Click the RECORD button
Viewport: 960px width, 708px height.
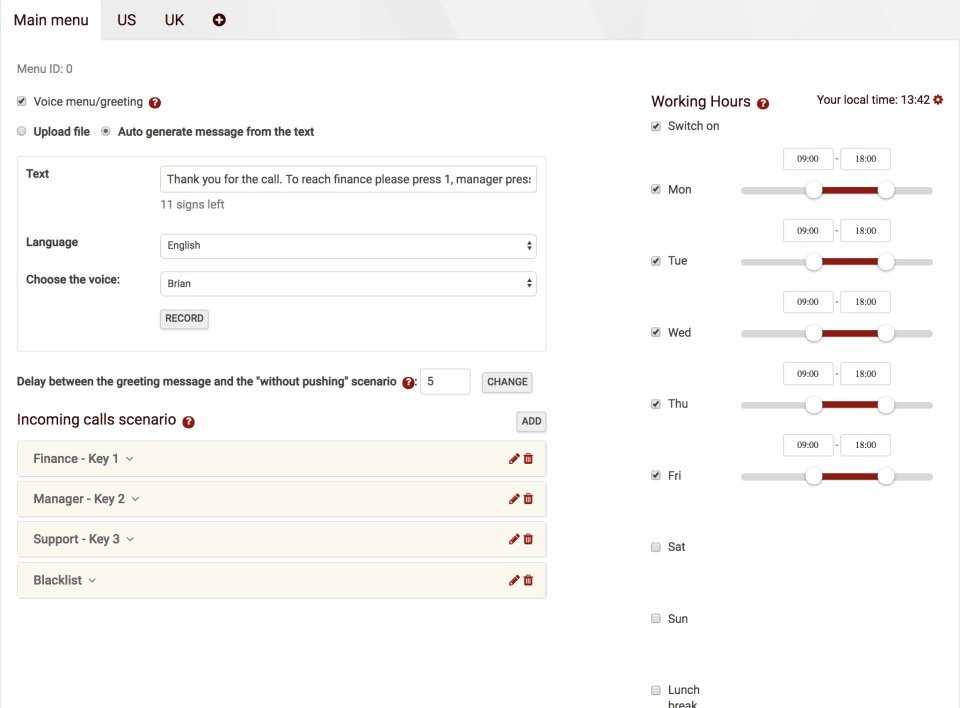point(183,318)
